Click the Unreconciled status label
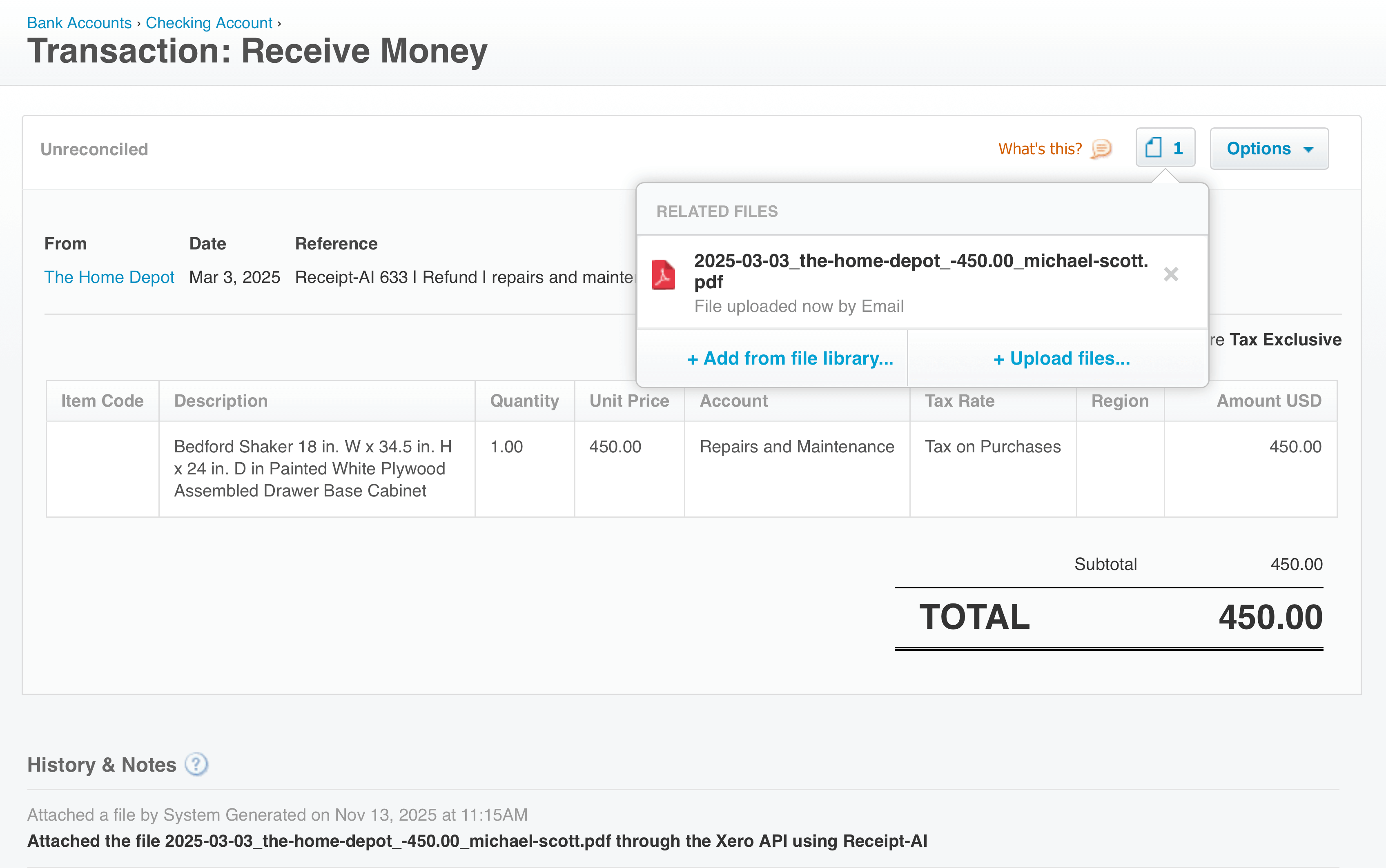This screenshot has height=868, width=1386. tap(94, 149)
